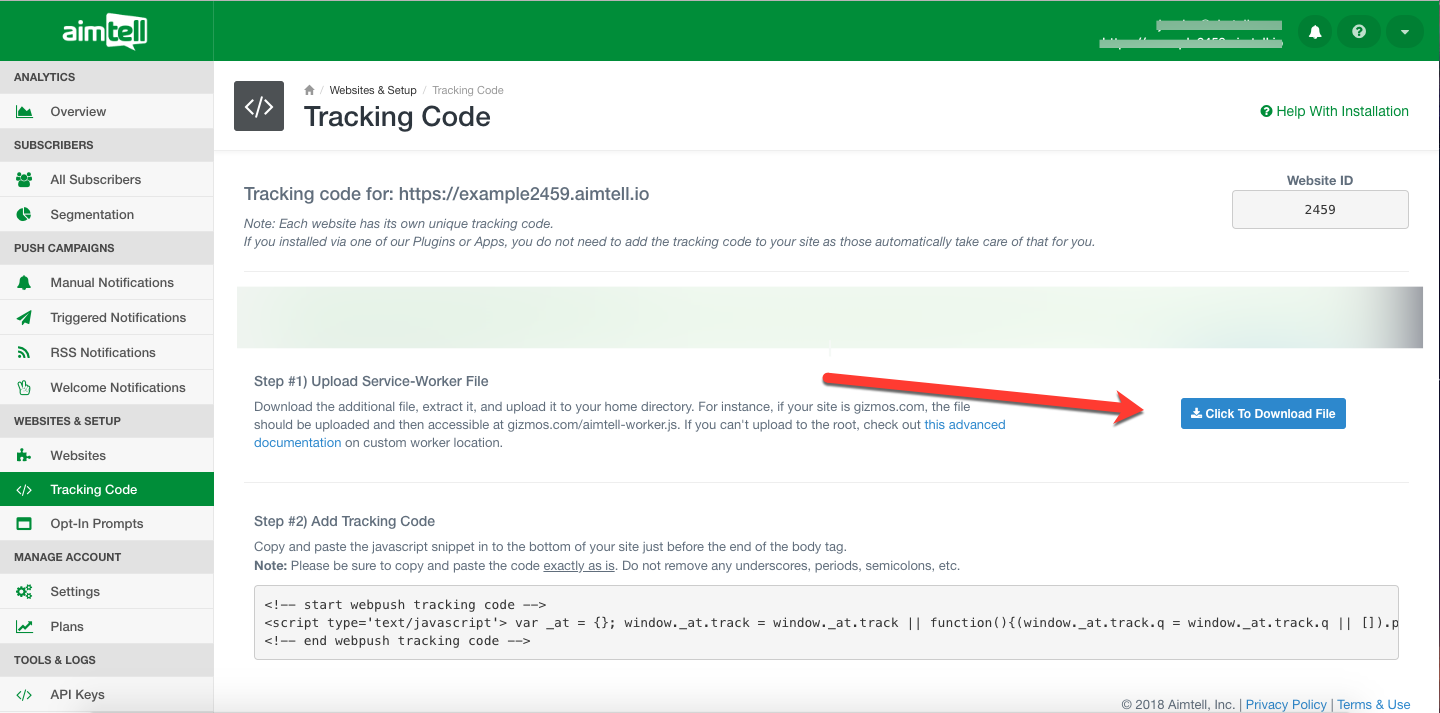Image resolution: width=1440 pixels, height=713 pixels.
Task: Open Overview in the sidebar
Action: pos(78,112)
